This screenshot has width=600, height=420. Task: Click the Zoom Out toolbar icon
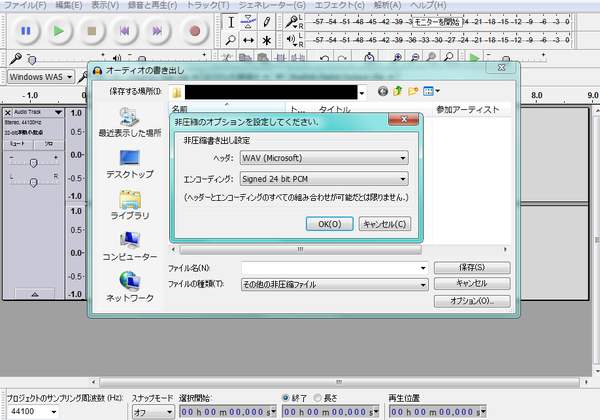tap(414, 58)
